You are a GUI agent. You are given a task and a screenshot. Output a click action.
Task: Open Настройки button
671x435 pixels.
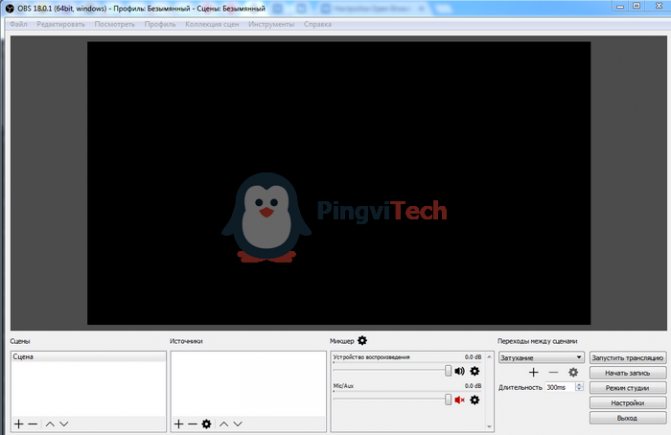(627, 403)
